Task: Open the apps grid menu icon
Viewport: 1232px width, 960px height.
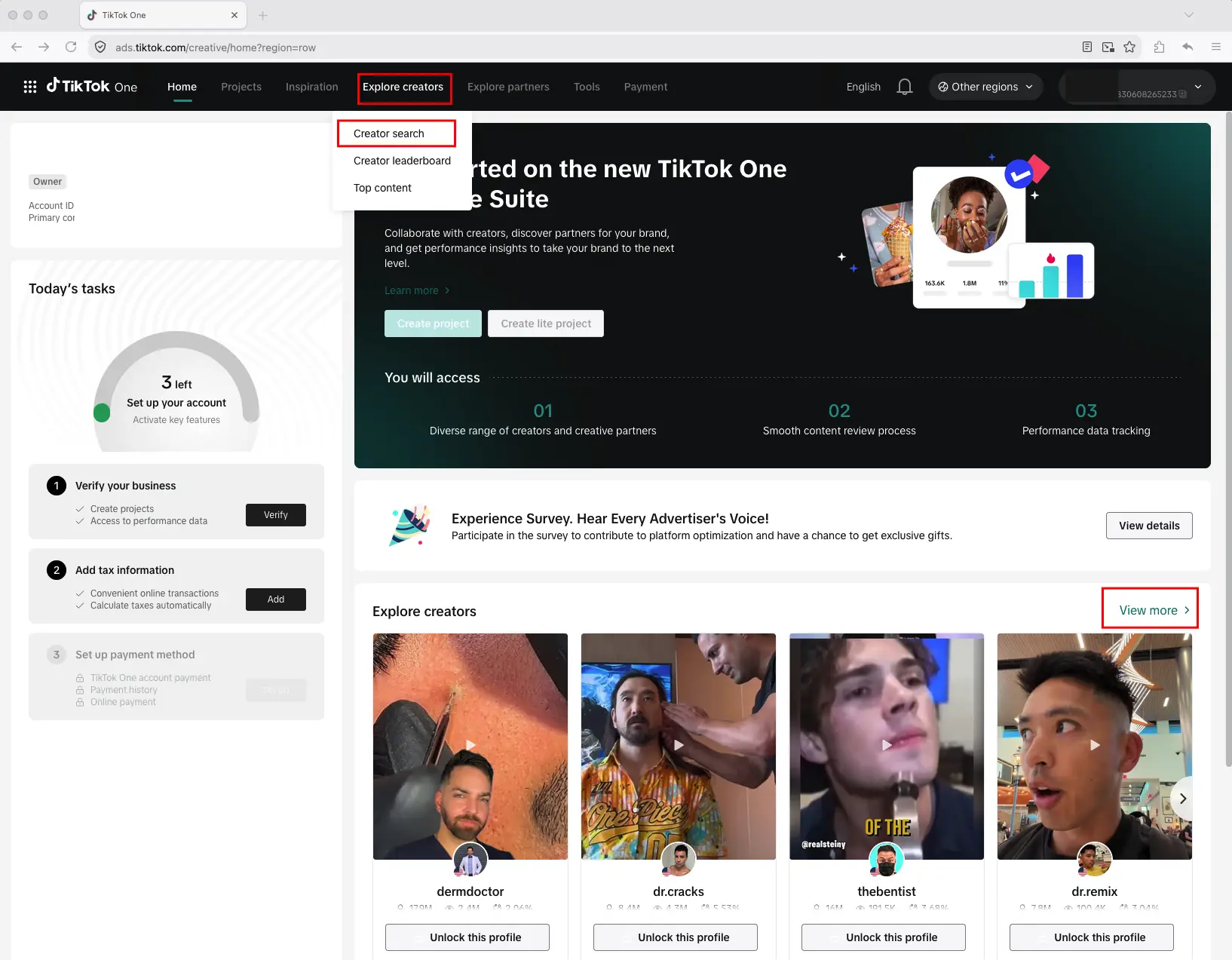Action: click(x=30, y=87)
